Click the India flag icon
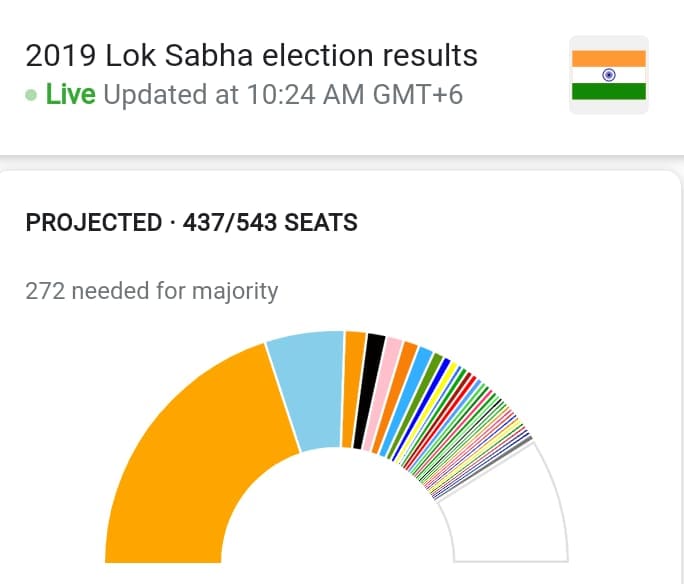The height and width of the screenshot is (584, 684). click(x=609, y=75)
